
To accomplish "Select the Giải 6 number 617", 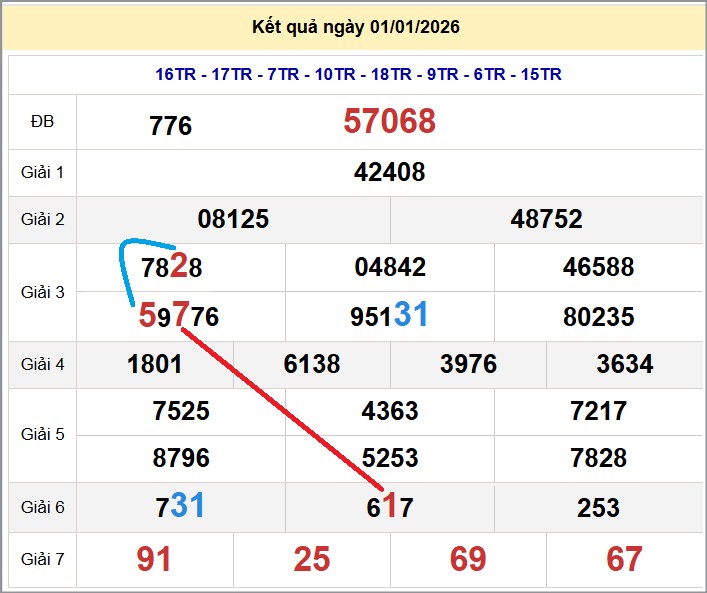I will tap(389, 507).
